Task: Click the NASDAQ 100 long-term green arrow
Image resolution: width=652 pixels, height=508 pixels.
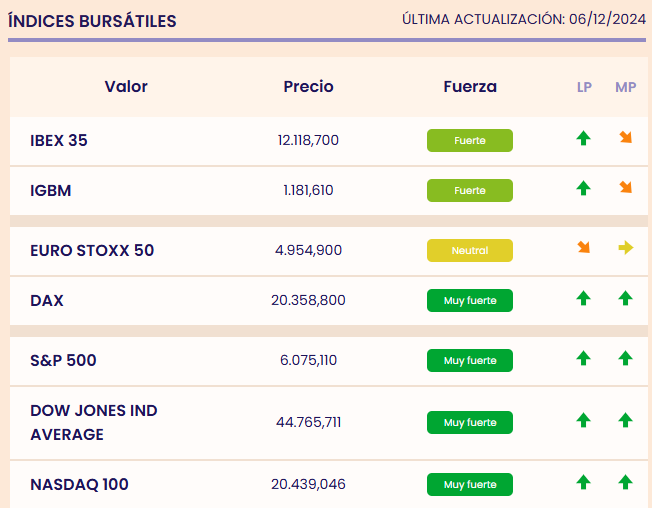Action: pyautogui.click(x=584, y=483)
